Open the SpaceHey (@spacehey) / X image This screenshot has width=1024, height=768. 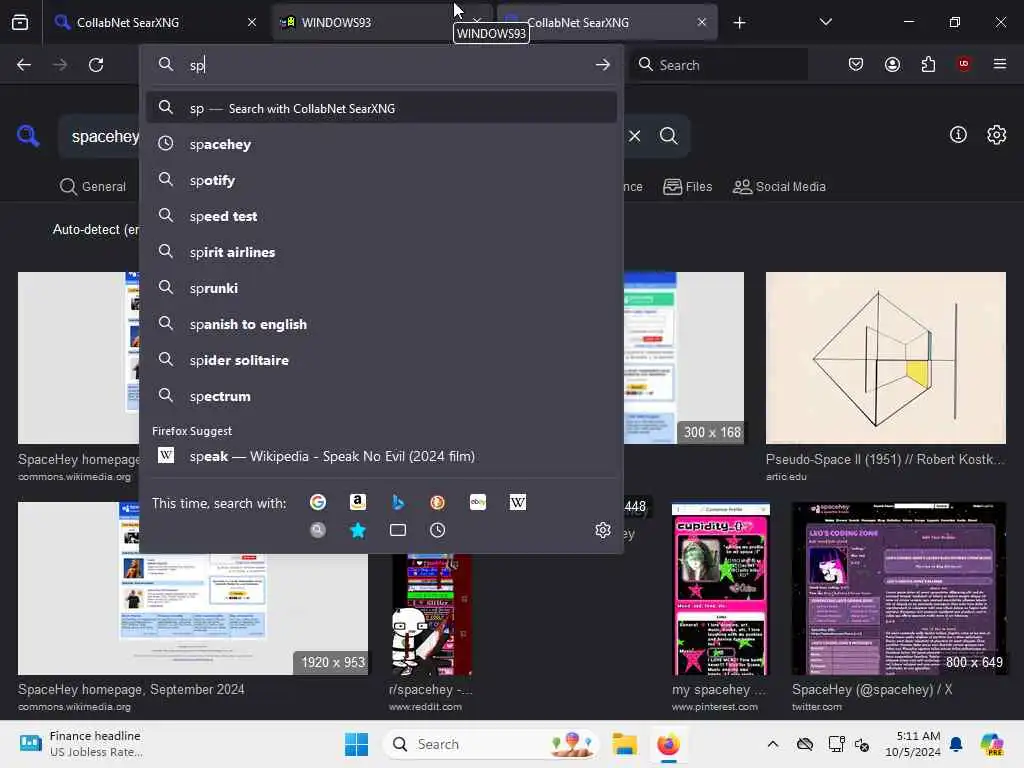point(899,588)
